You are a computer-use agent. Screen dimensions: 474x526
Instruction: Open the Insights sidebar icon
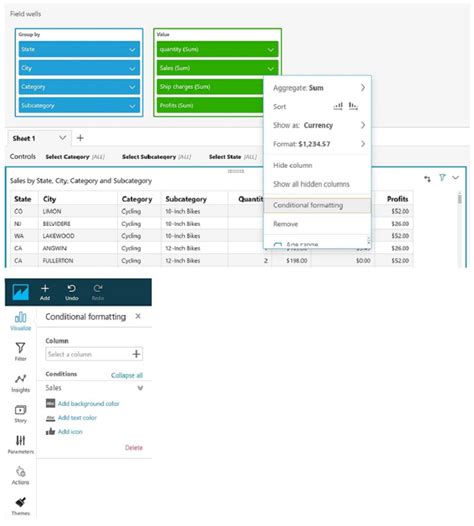[x=20, y=382]
